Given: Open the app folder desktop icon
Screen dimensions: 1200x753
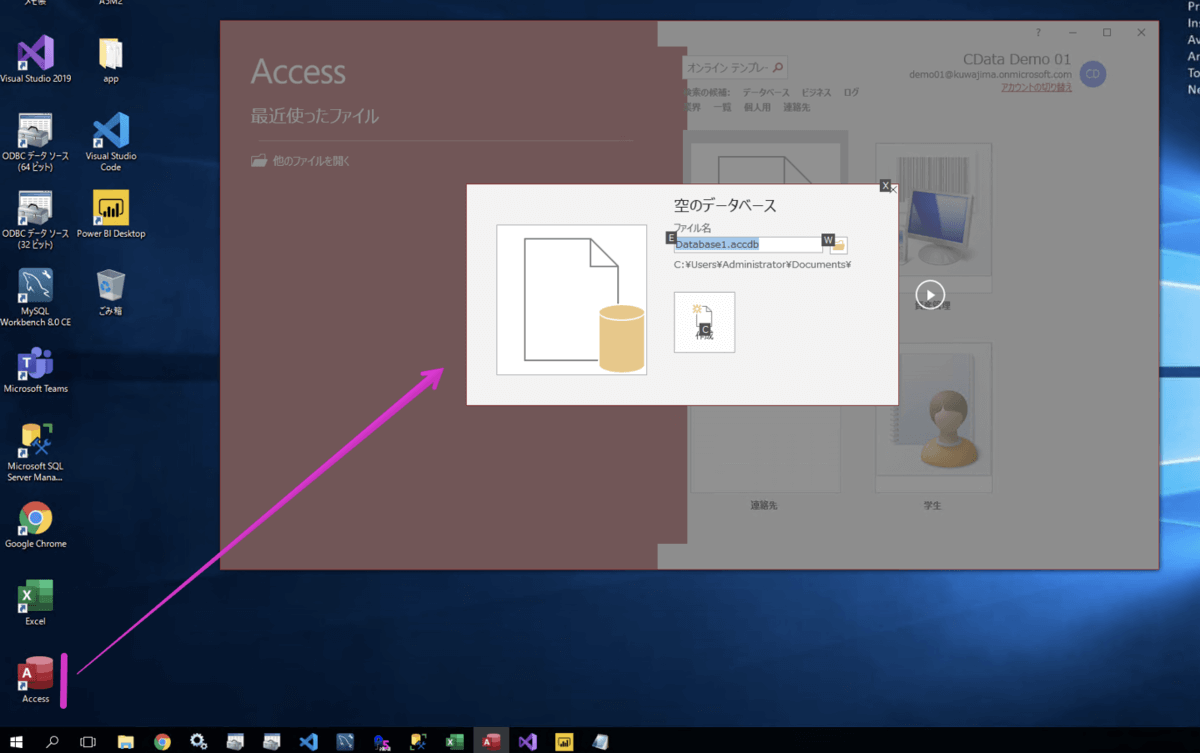Looking at the screenshot, I should (111, 60).
